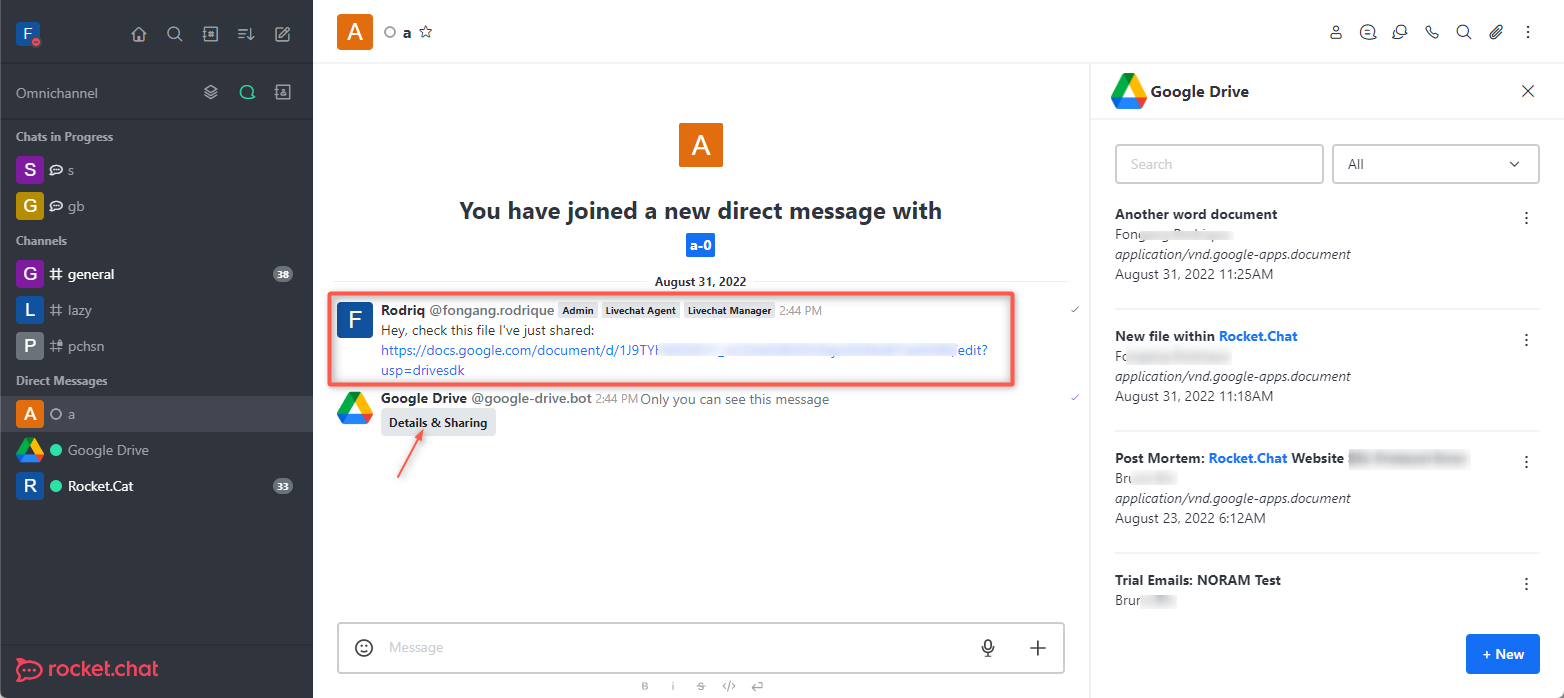Open Omnichannel contact center icon

tap(283, 92)
